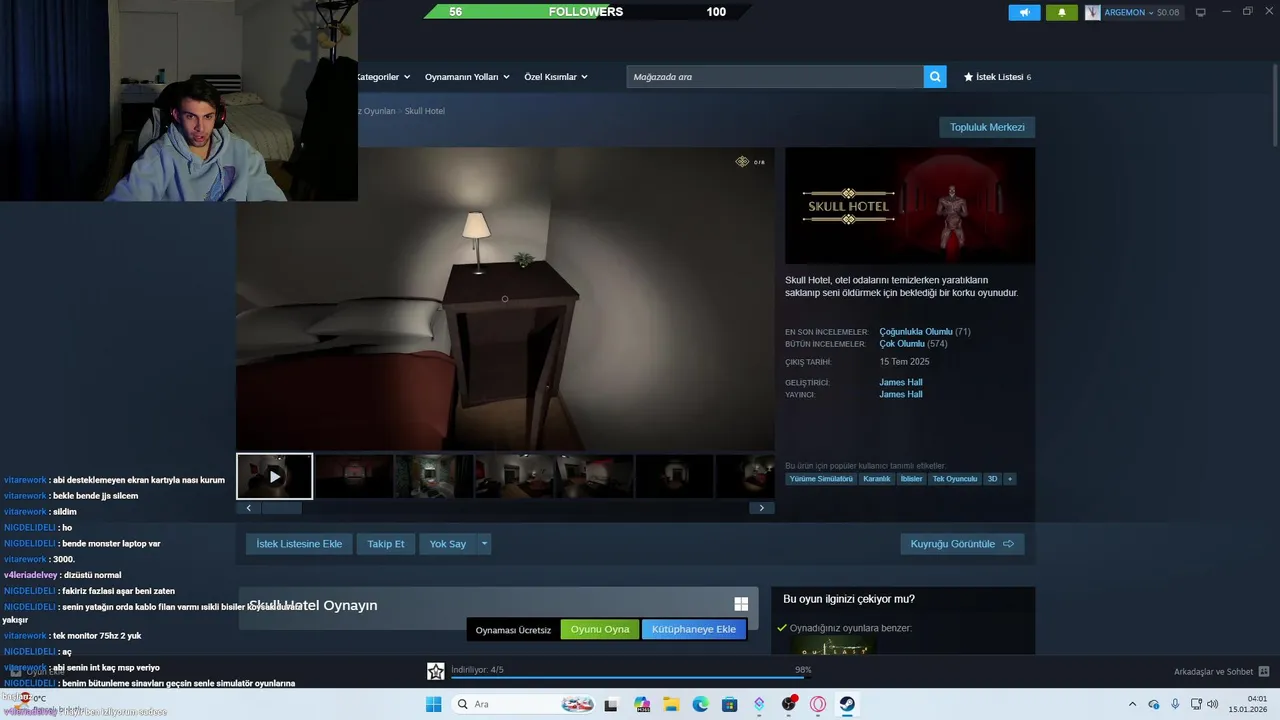
Task: Select the 3D tag
Action: point(993,479)
